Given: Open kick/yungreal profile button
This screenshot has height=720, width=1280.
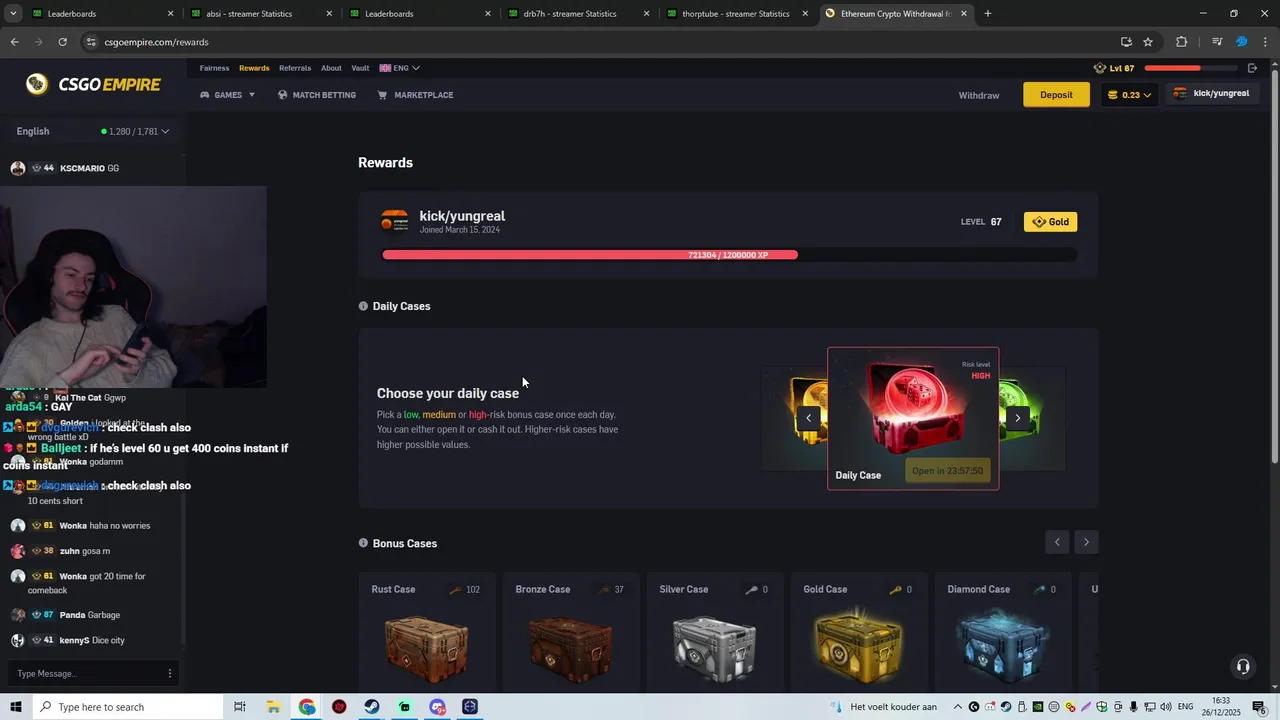Looking at the screenshot, I should click(1211, 93).
